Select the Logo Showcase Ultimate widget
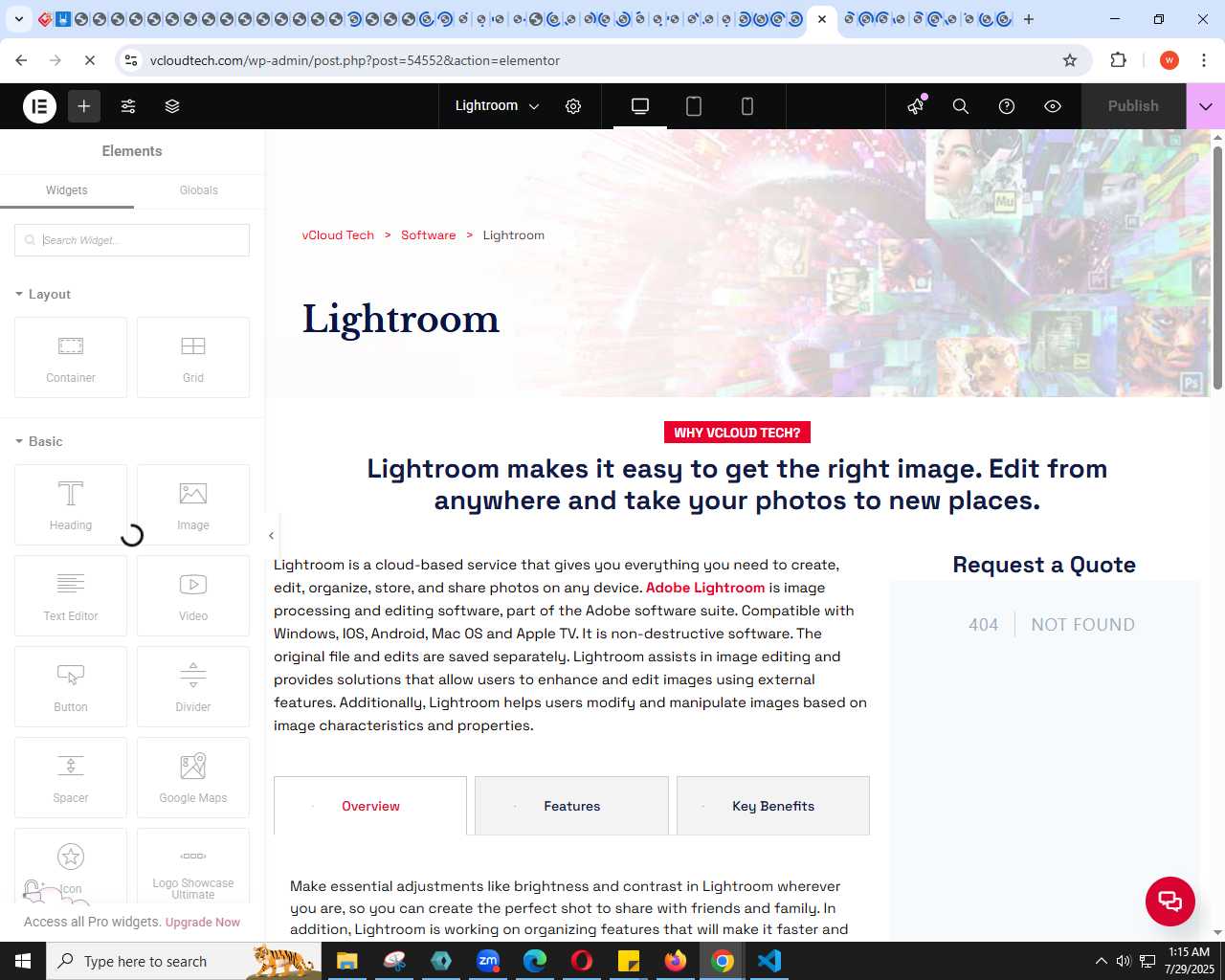The height and width of the screenshot is (980, 1225). (x=193, y=866)
